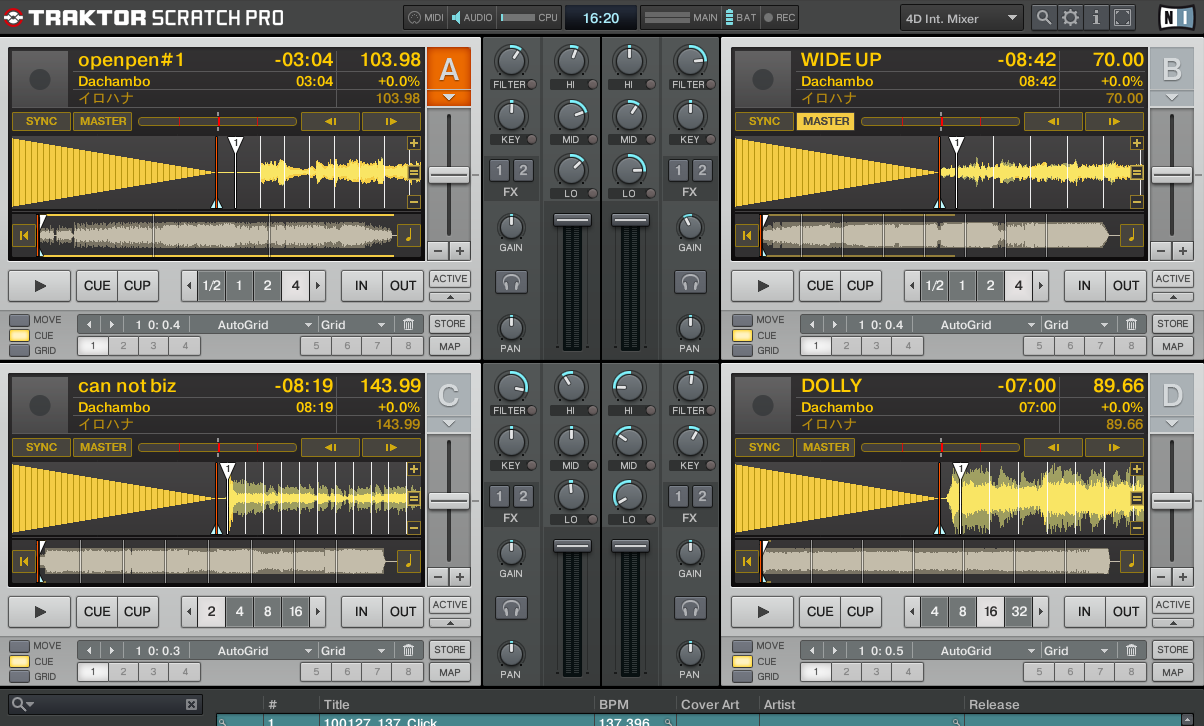Enable SYNC on Deck C

tap(42, 447)
